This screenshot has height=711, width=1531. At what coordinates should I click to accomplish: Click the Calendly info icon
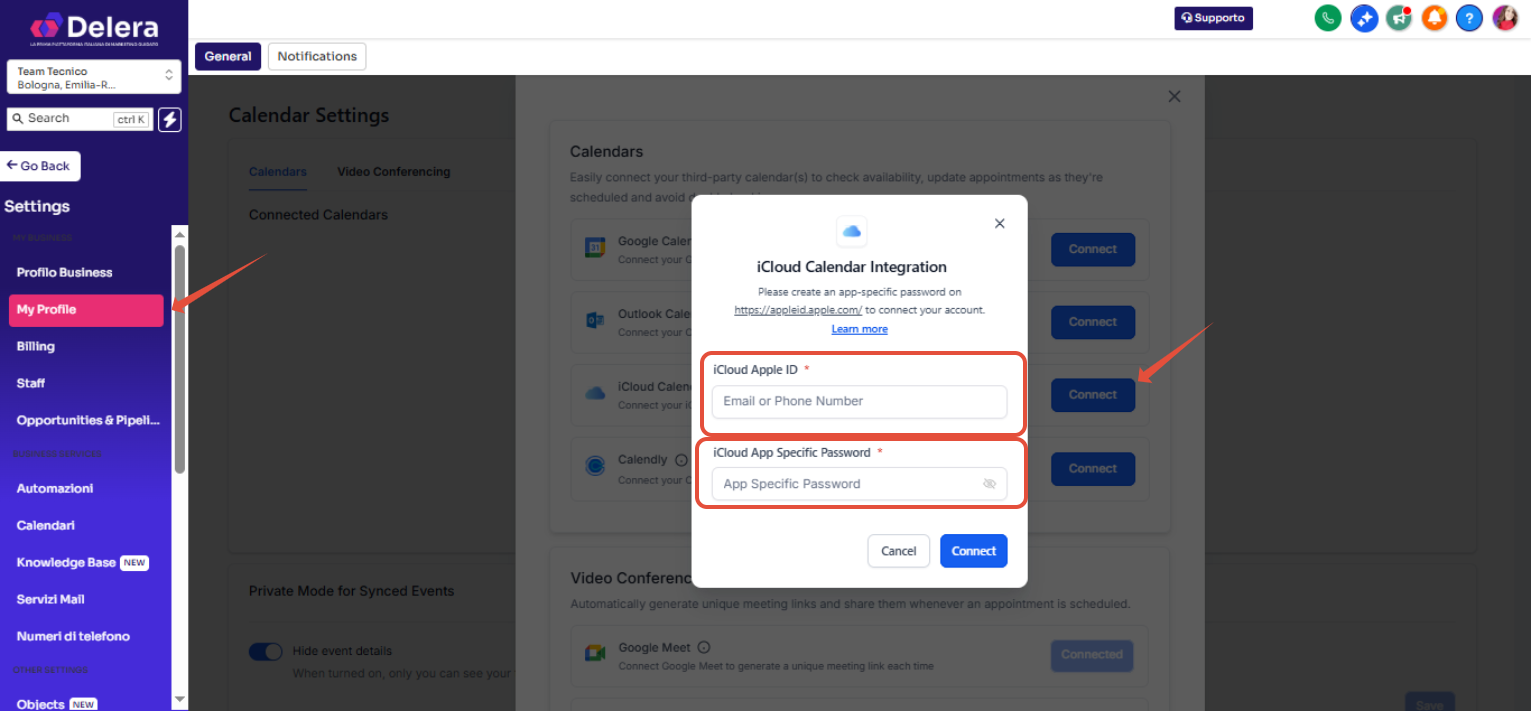point(681,460)
